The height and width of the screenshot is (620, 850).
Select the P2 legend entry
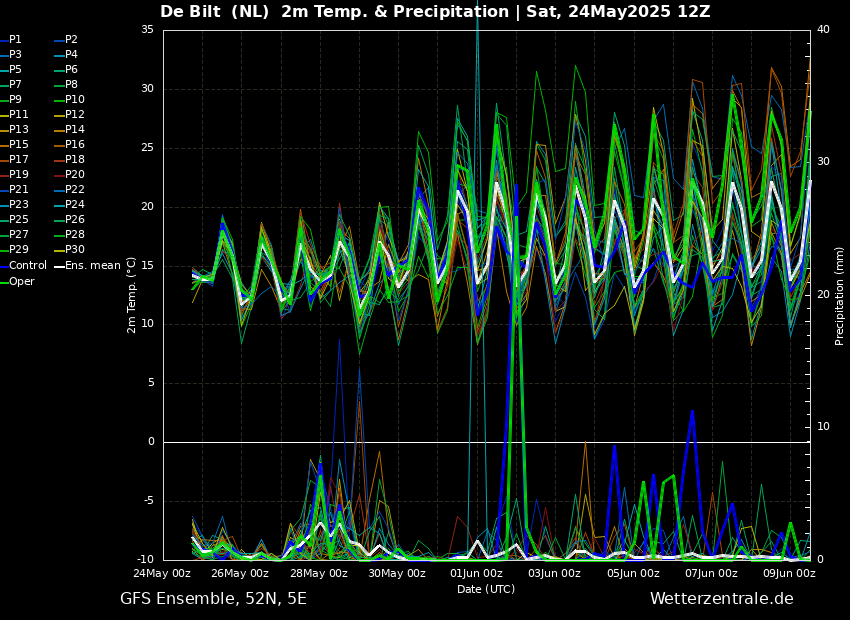coord(71,40)
